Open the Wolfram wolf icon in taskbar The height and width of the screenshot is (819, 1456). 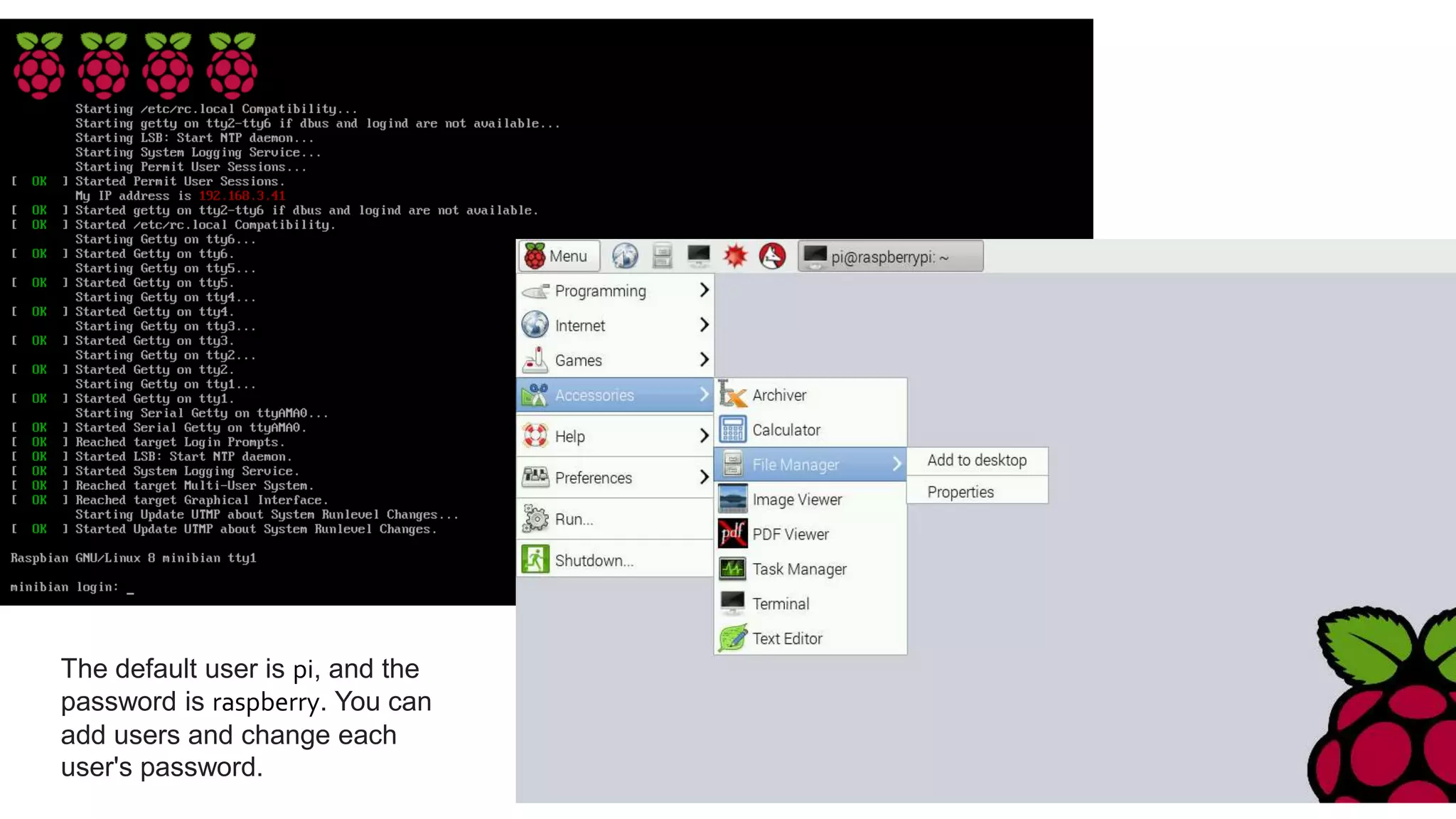pos(772,256)
